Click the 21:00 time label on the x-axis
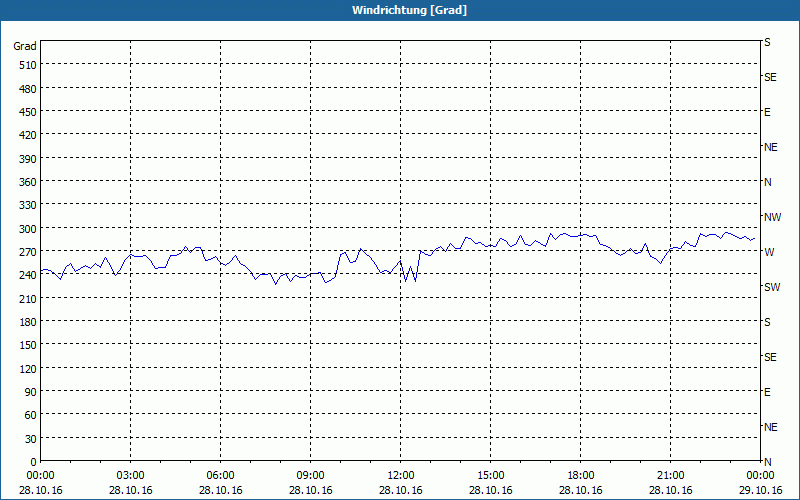 670,476
